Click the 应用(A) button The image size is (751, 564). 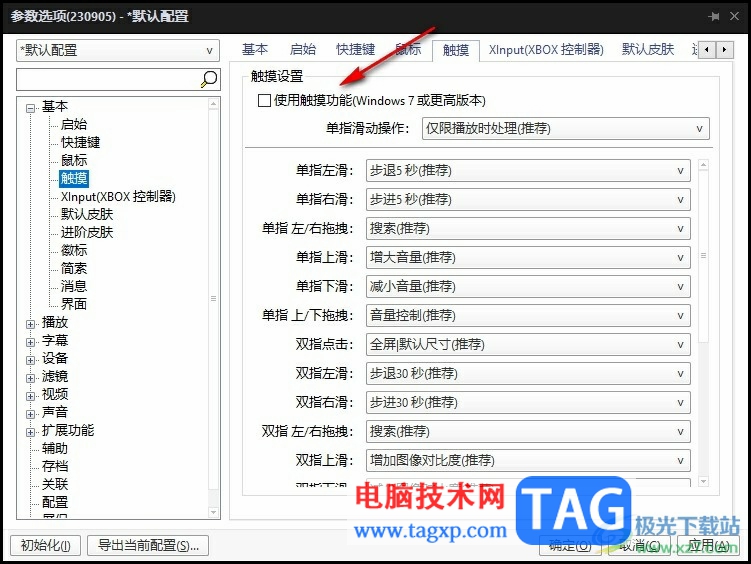click(x=708, y=546)
